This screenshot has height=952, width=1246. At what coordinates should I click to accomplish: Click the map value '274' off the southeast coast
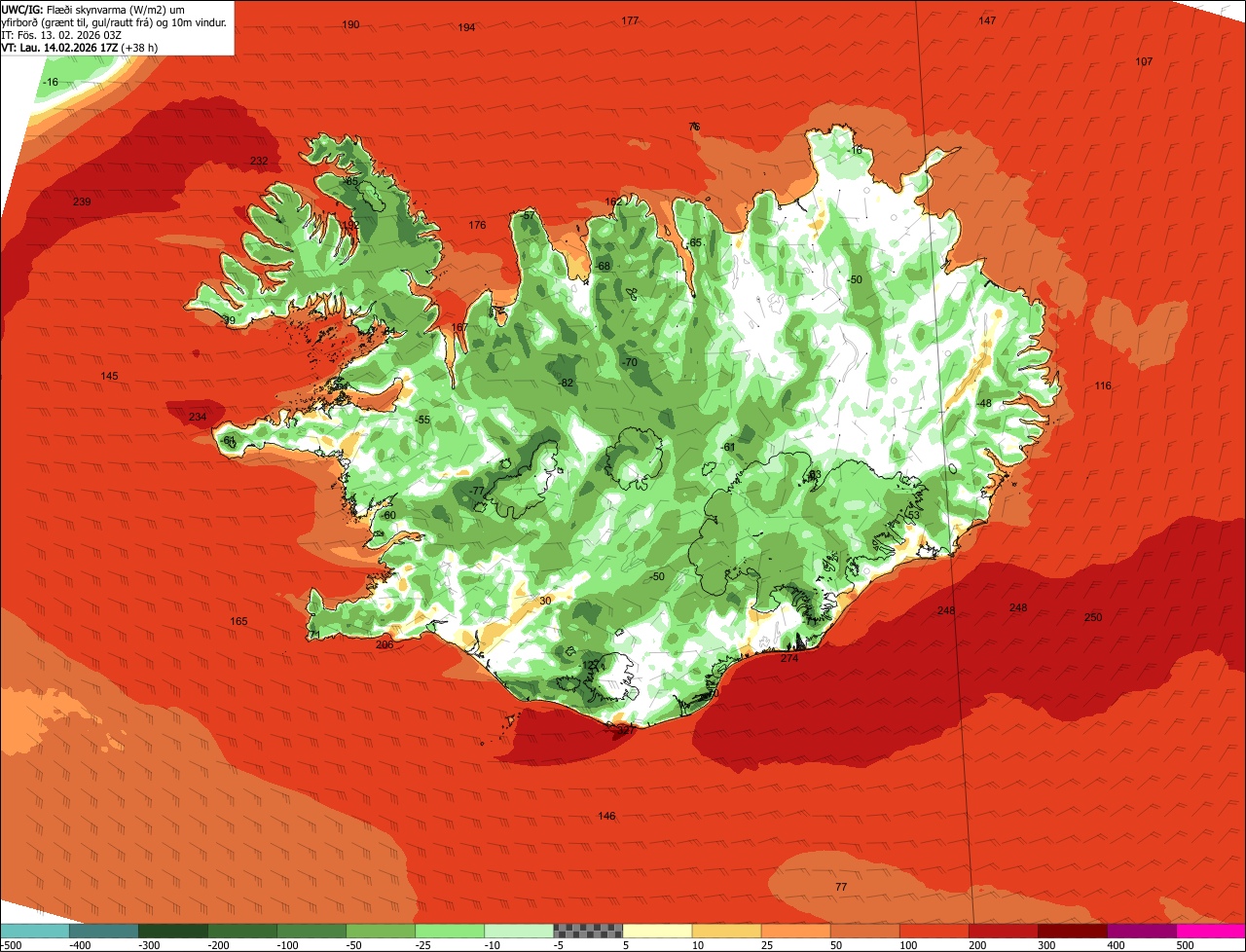pos(789,659)
